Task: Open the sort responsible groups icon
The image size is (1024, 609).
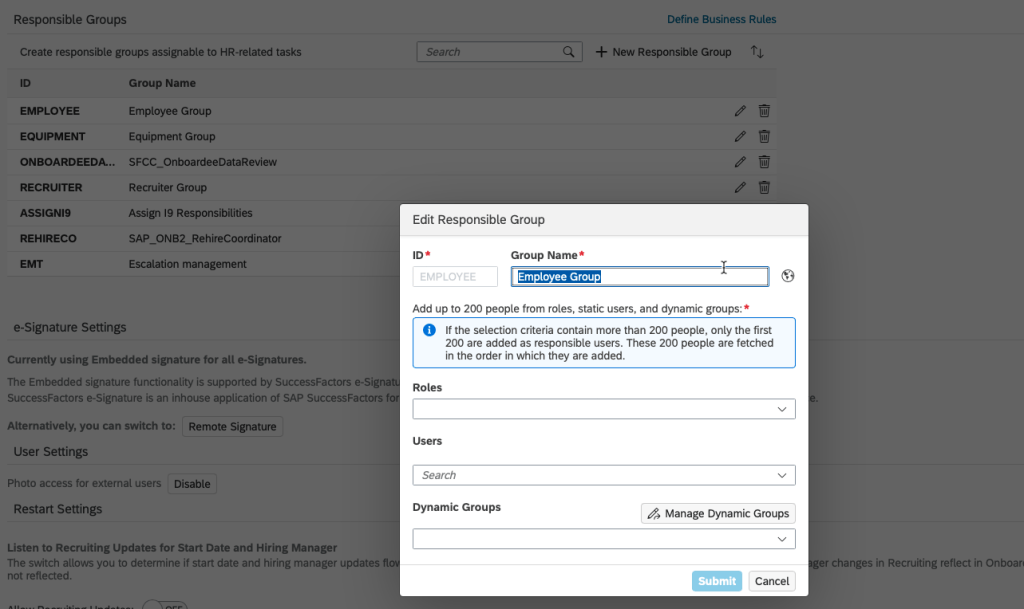Action: point(757,52)
